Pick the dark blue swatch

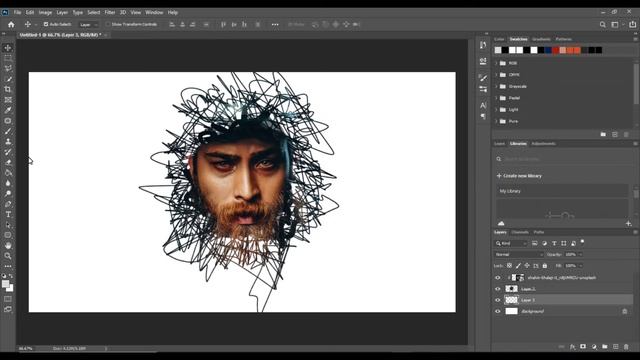click(548, 50)
